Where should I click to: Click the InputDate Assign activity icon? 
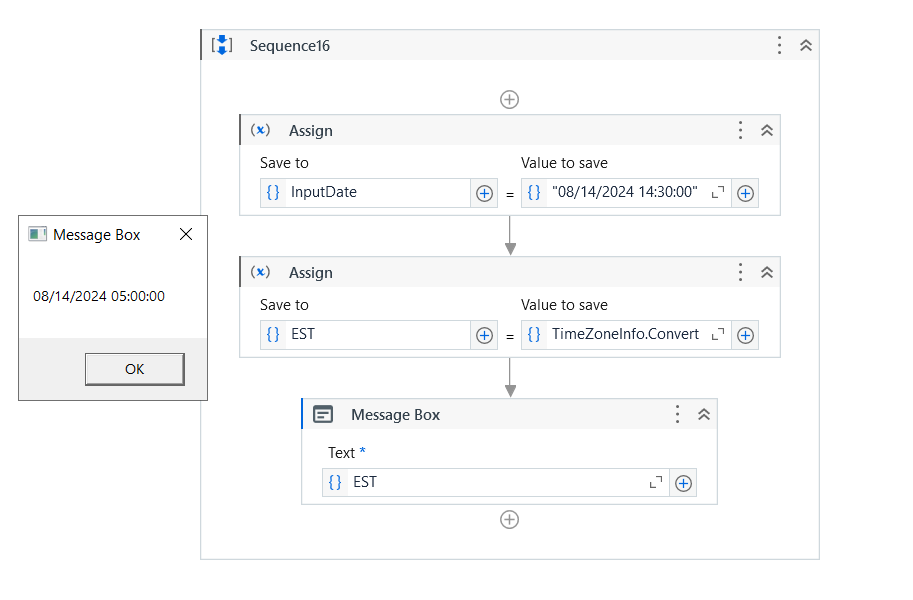point(260,130)
